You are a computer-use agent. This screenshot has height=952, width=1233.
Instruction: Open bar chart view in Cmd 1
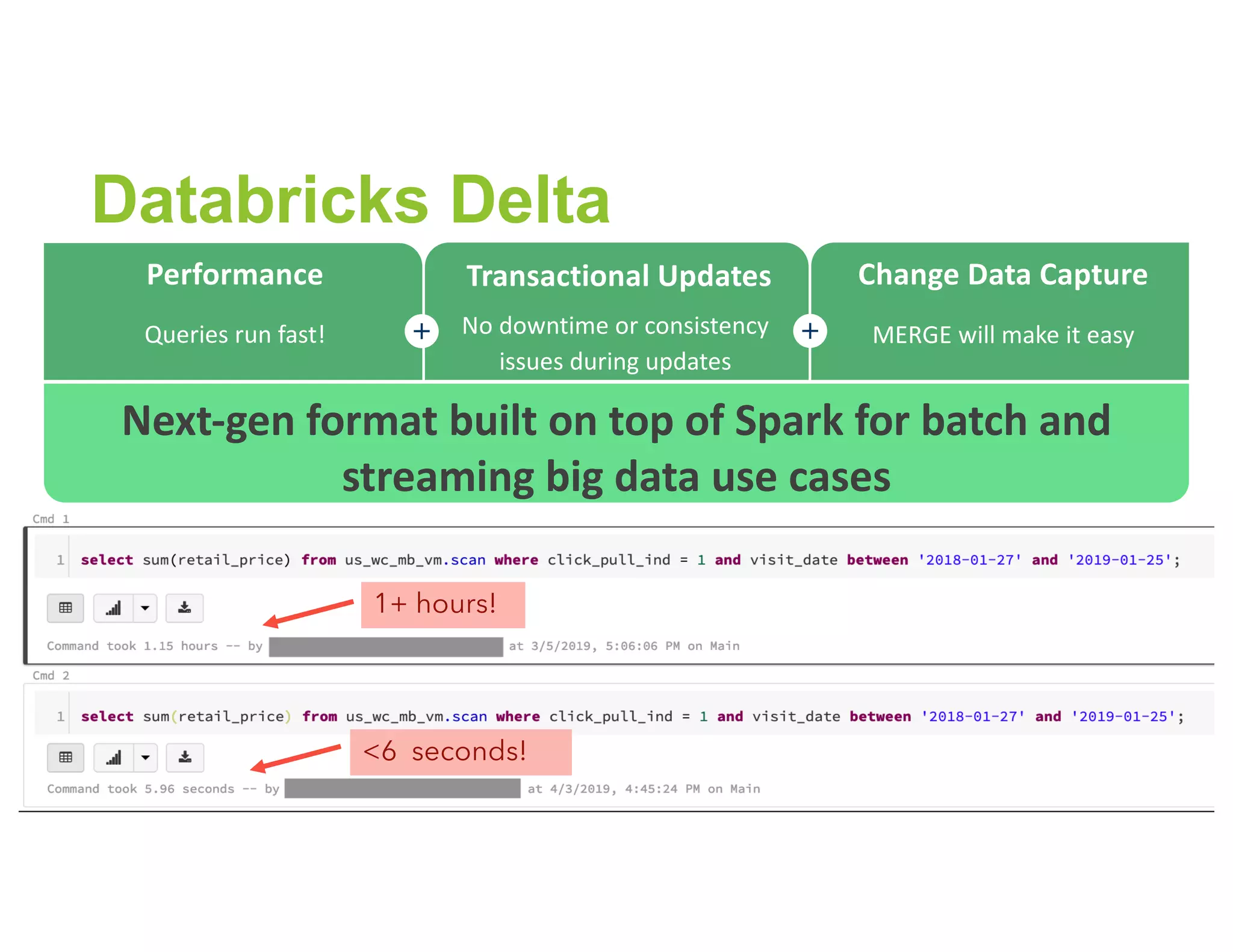(x=113, y=608)
